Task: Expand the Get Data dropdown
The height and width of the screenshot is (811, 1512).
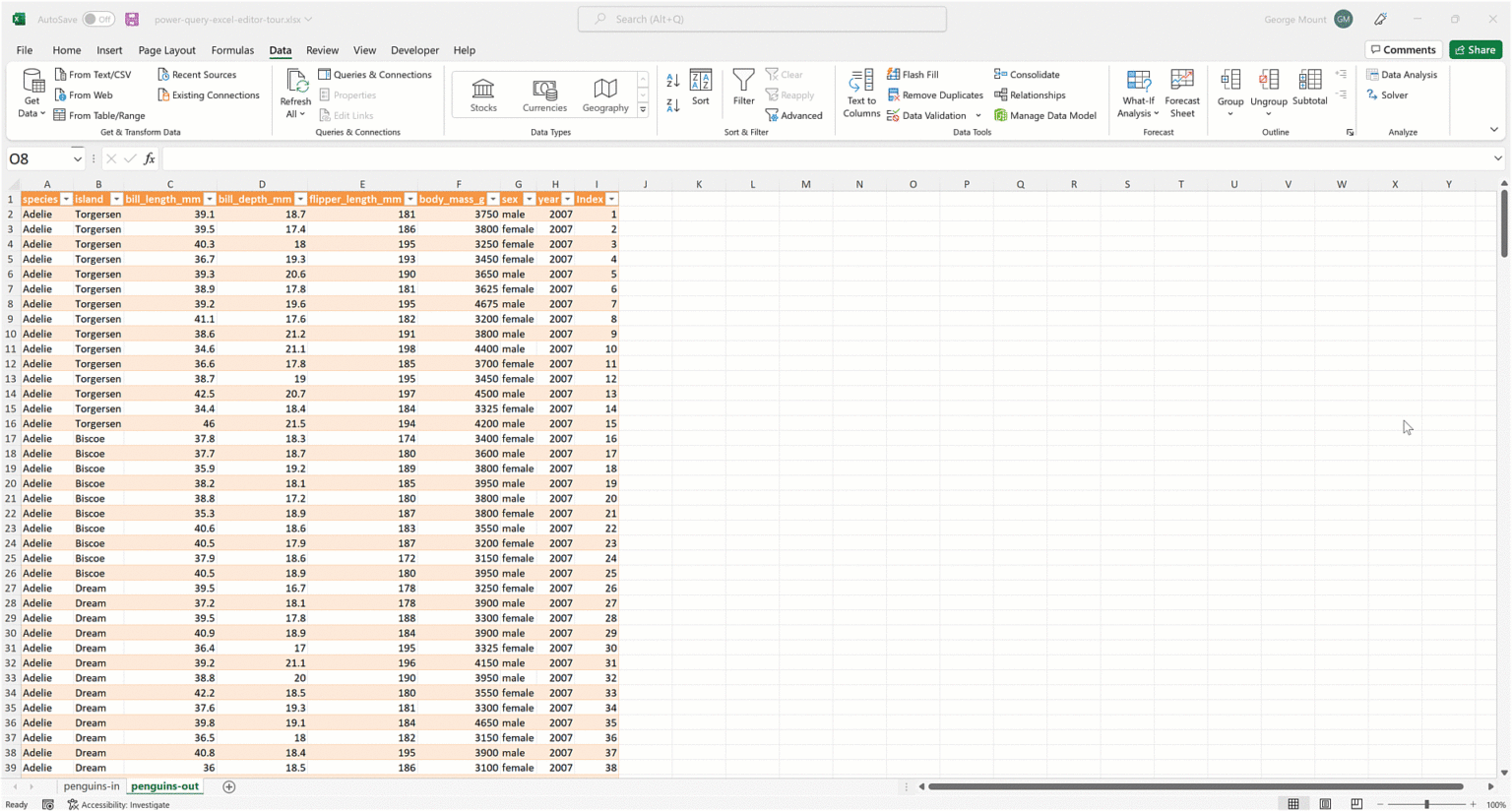Action: [32, 94]
